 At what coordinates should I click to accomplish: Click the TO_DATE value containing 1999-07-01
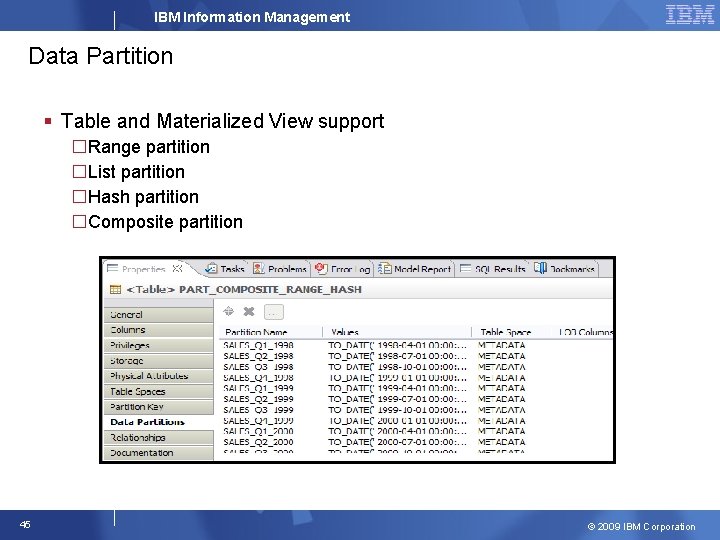(x=397, y=399)
